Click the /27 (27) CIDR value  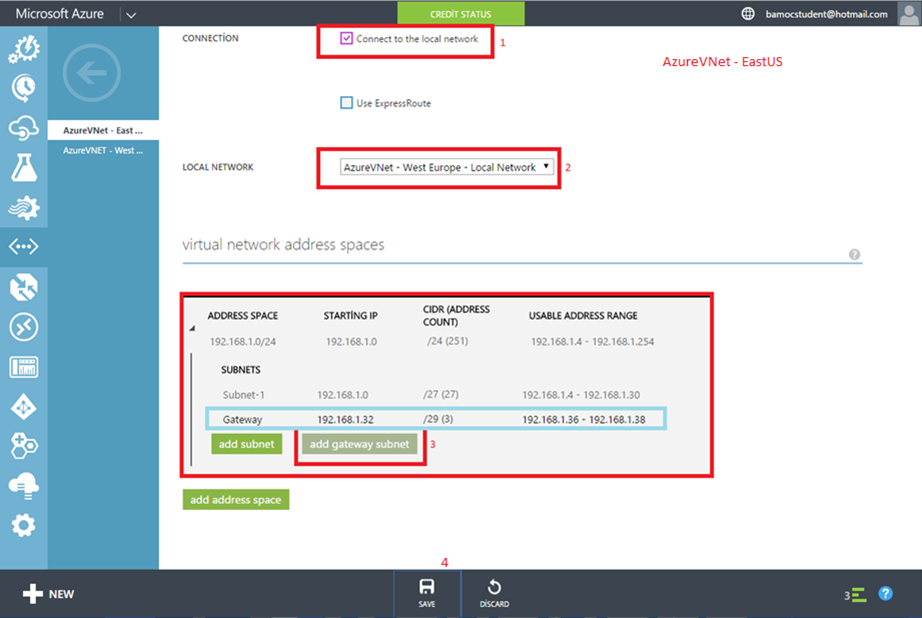pos(441,394)
